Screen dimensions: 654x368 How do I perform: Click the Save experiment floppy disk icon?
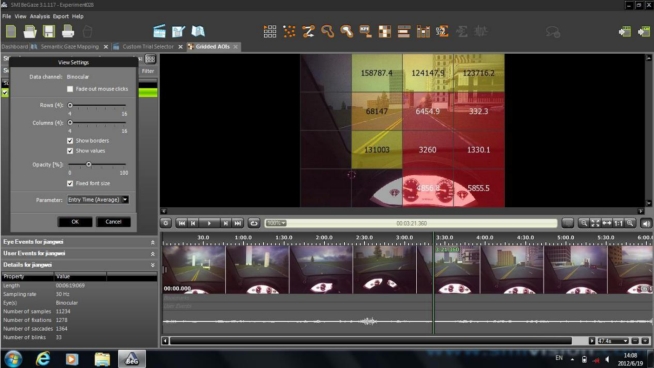(x=49, y=31)
